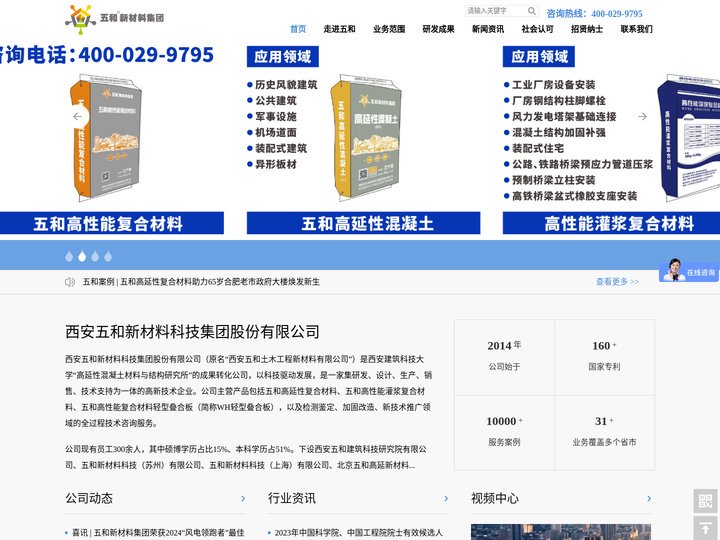Expand 视频中心 section with chevron arrow
The height and width of the screenshot is (540, 720).
click(x=649, y=499)
